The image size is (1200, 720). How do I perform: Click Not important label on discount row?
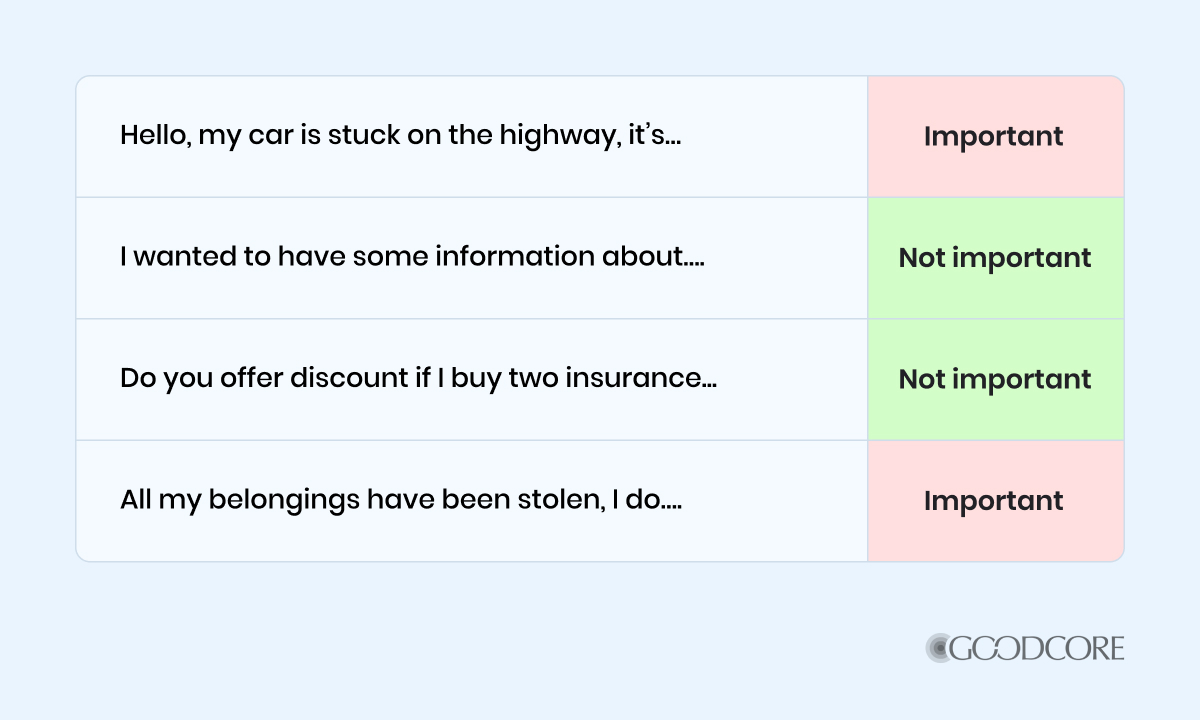[x=995, y=380]
